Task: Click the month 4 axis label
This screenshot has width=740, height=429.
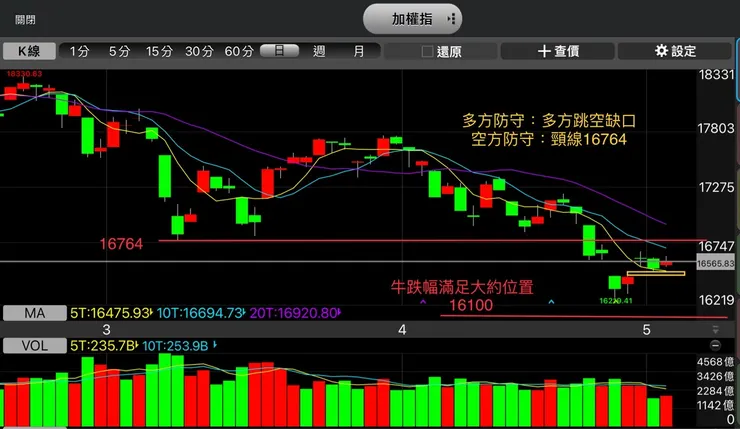Action: (x=402, y=329)
